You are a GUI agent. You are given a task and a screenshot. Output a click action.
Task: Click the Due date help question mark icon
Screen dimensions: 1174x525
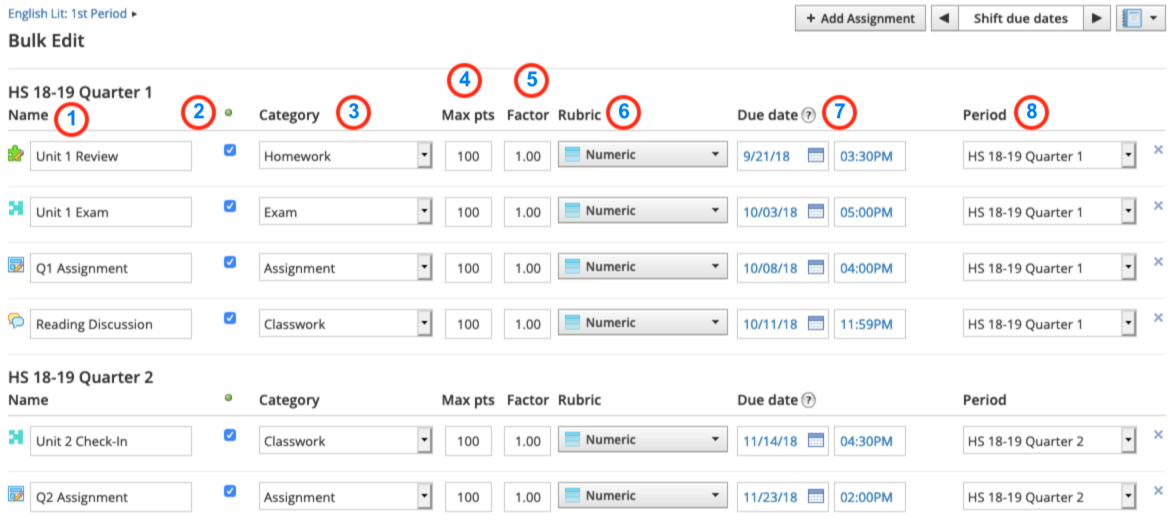pos(808,115)
